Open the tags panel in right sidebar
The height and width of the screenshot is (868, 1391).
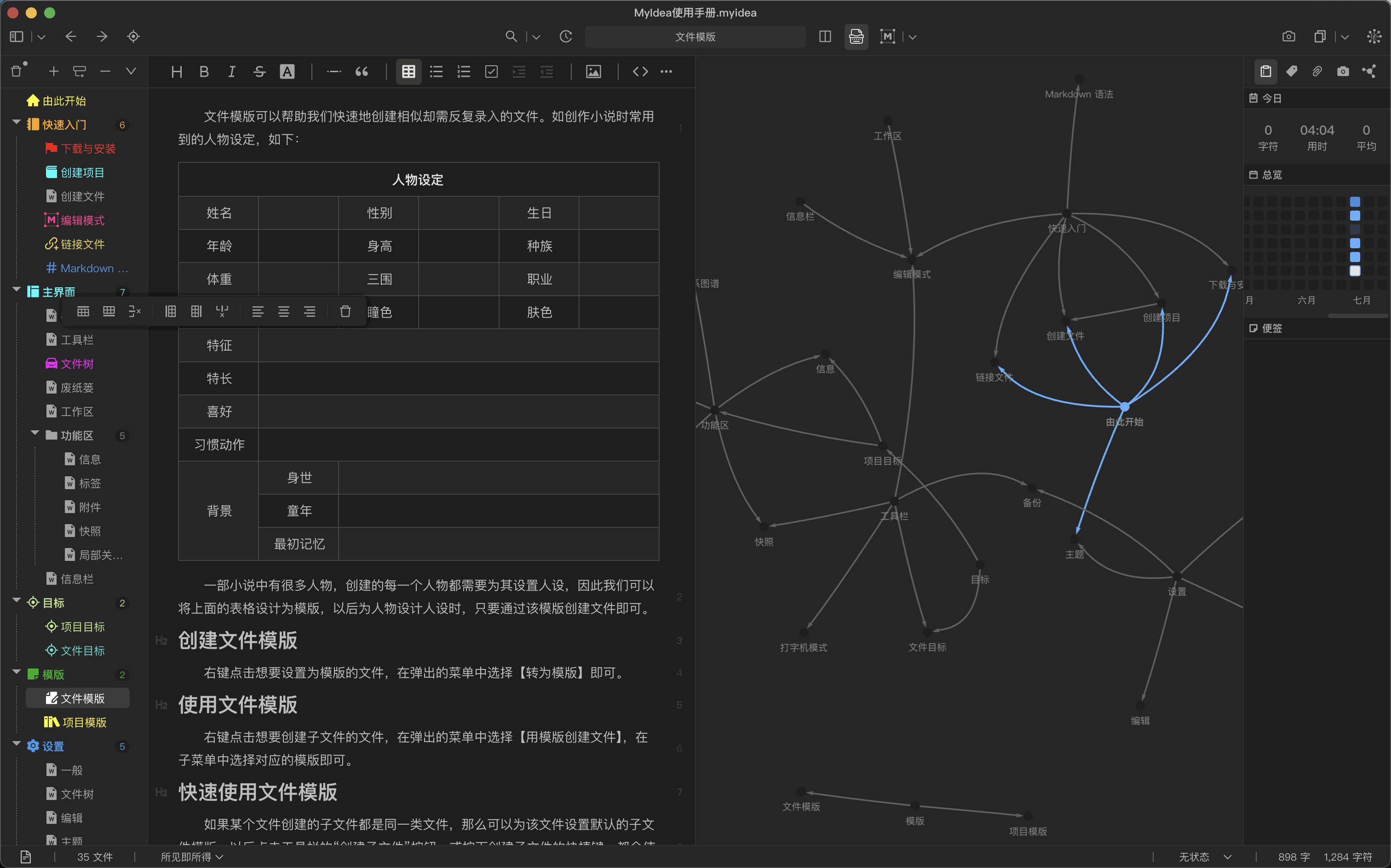point(1292,71)
